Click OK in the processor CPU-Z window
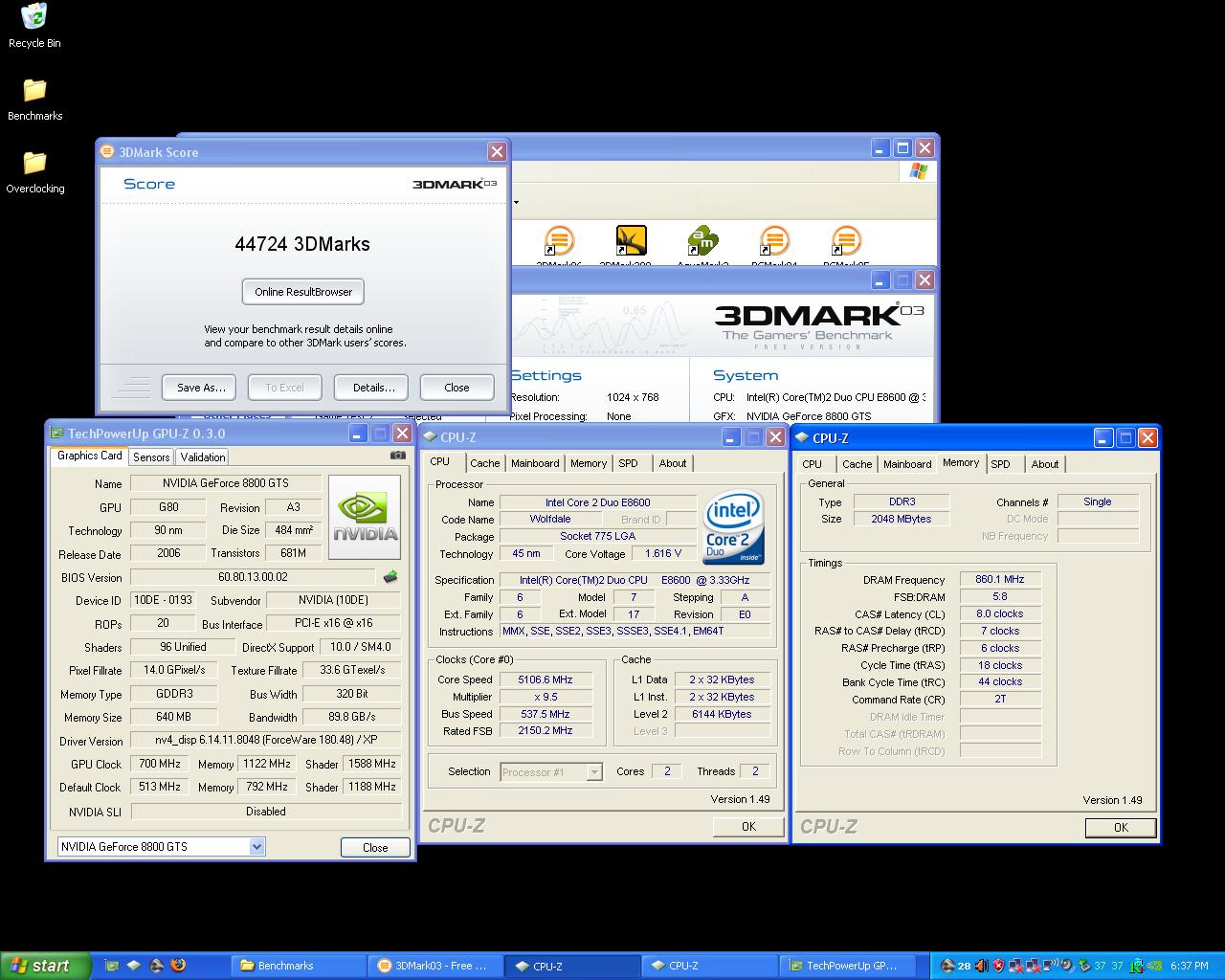Screen dimensions: 1225x980 748,827
